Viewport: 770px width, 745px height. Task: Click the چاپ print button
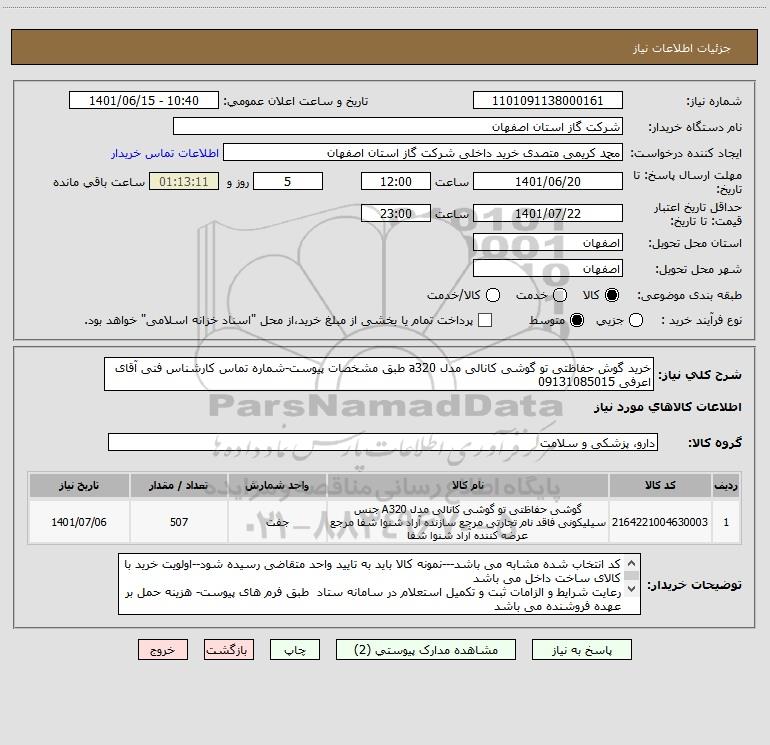click(295, 650)
